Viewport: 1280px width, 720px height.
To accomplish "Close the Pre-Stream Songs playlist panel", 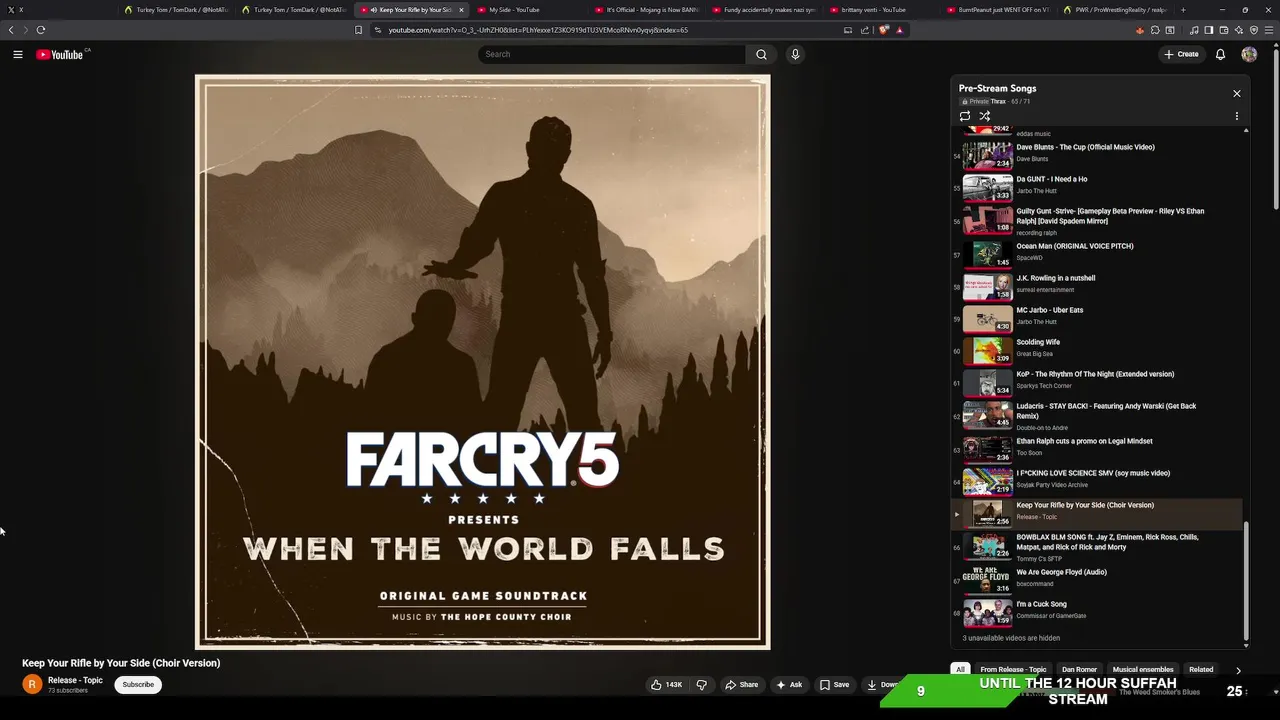I will [1236, 93].
